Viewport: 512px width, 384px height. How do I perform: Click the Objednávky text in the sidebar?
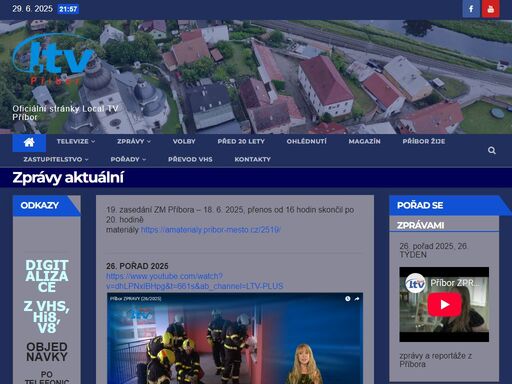[x=47, y=352]
